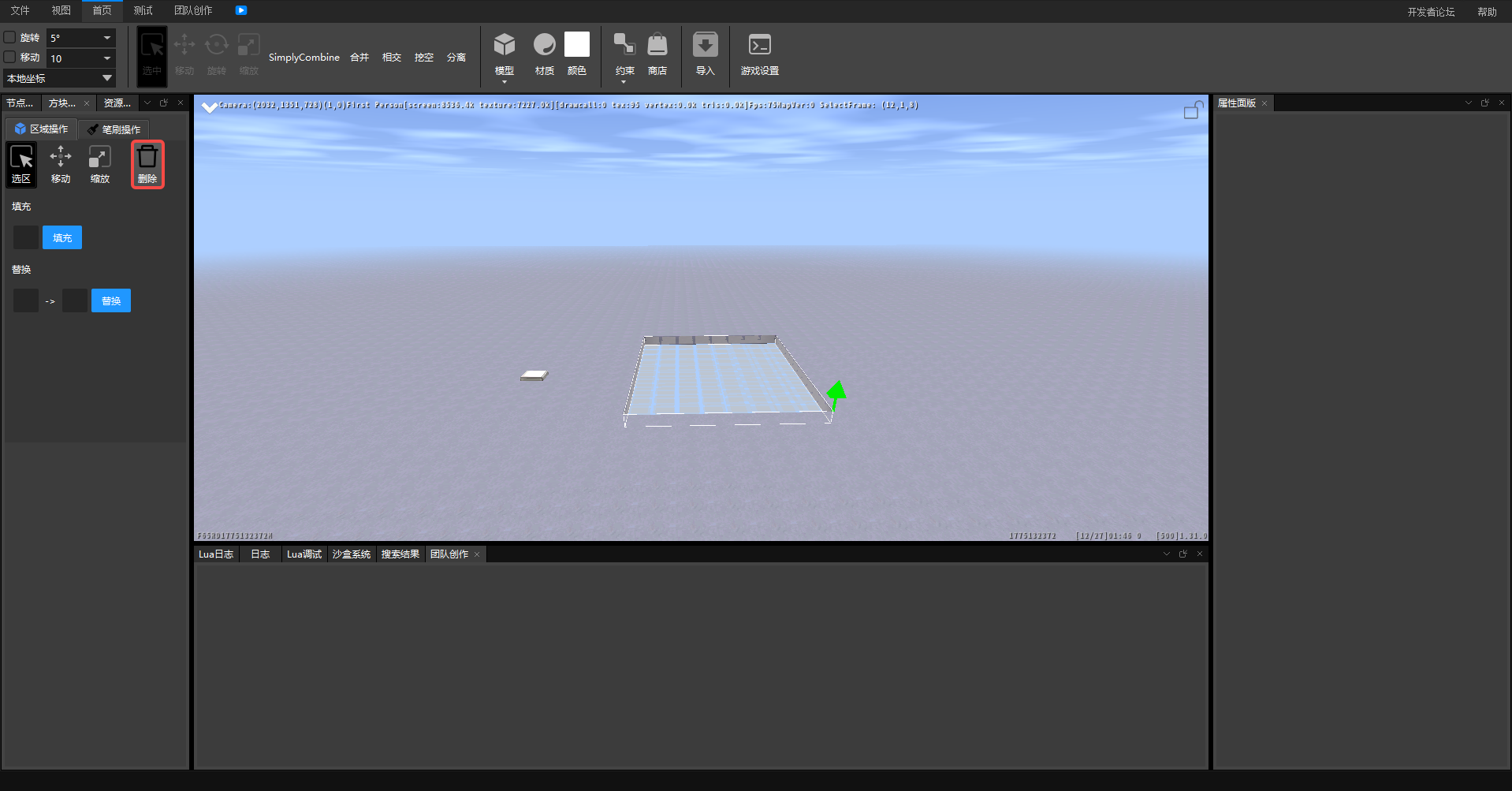Click the 导入 import icon

[x=705, y=46]
